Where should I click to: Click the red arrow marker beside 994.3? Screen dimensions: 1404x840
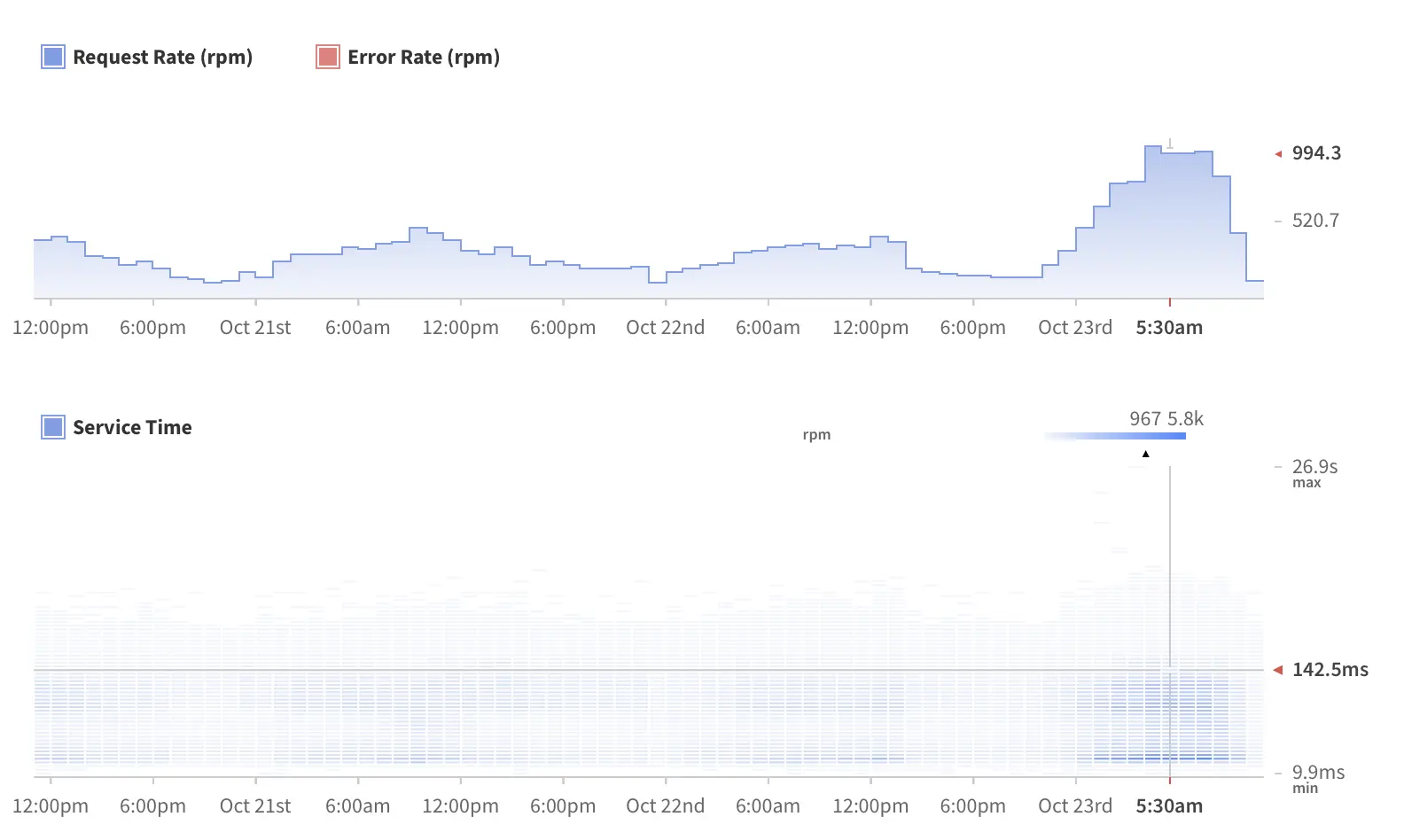pos(1278,154)
